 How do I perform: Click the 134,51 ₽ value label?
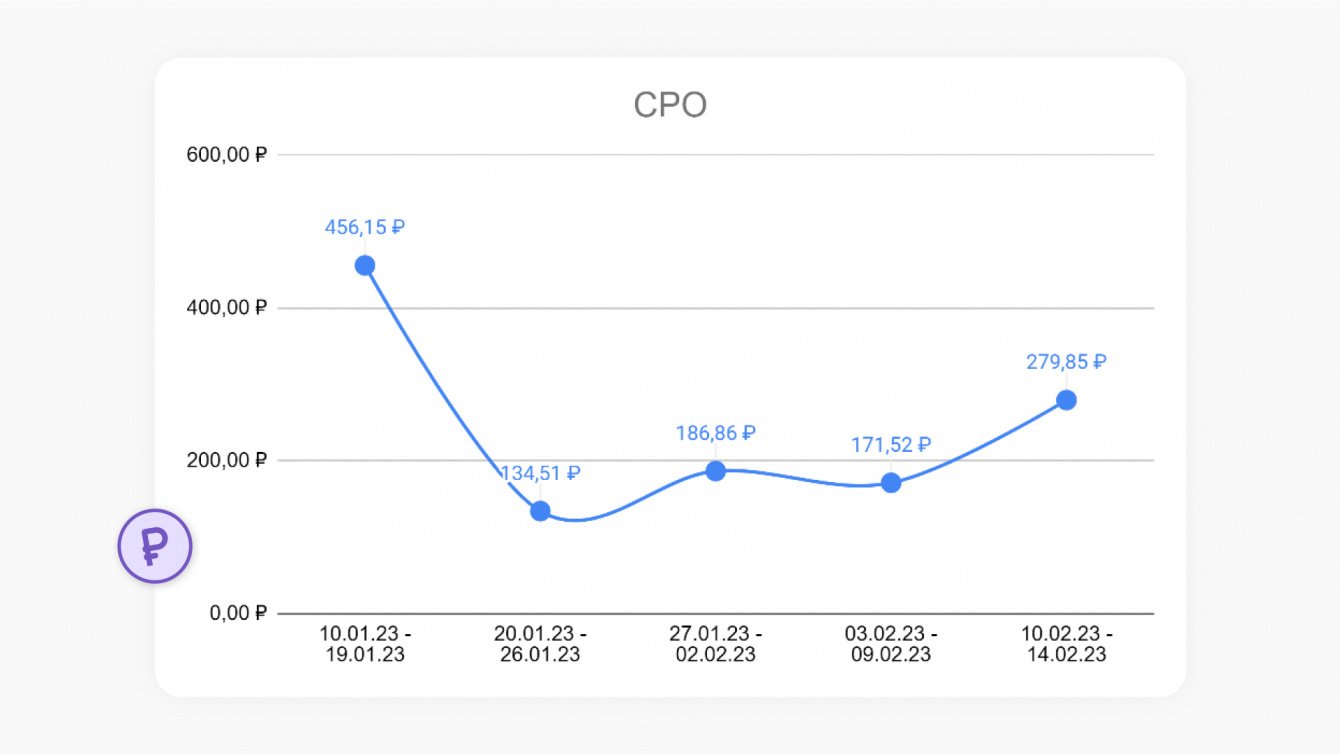point(540,473)
